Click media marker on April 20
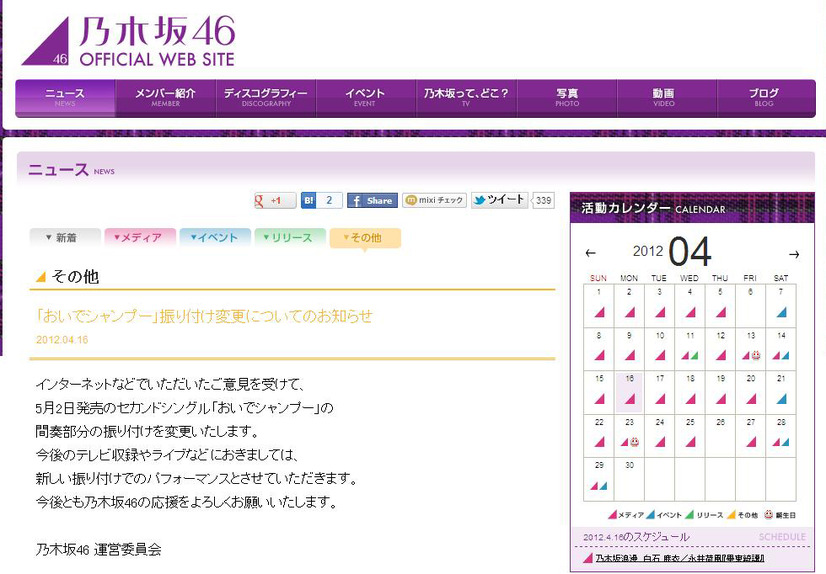Viewport: 826px width, 574px height. [x=752, y=399]
